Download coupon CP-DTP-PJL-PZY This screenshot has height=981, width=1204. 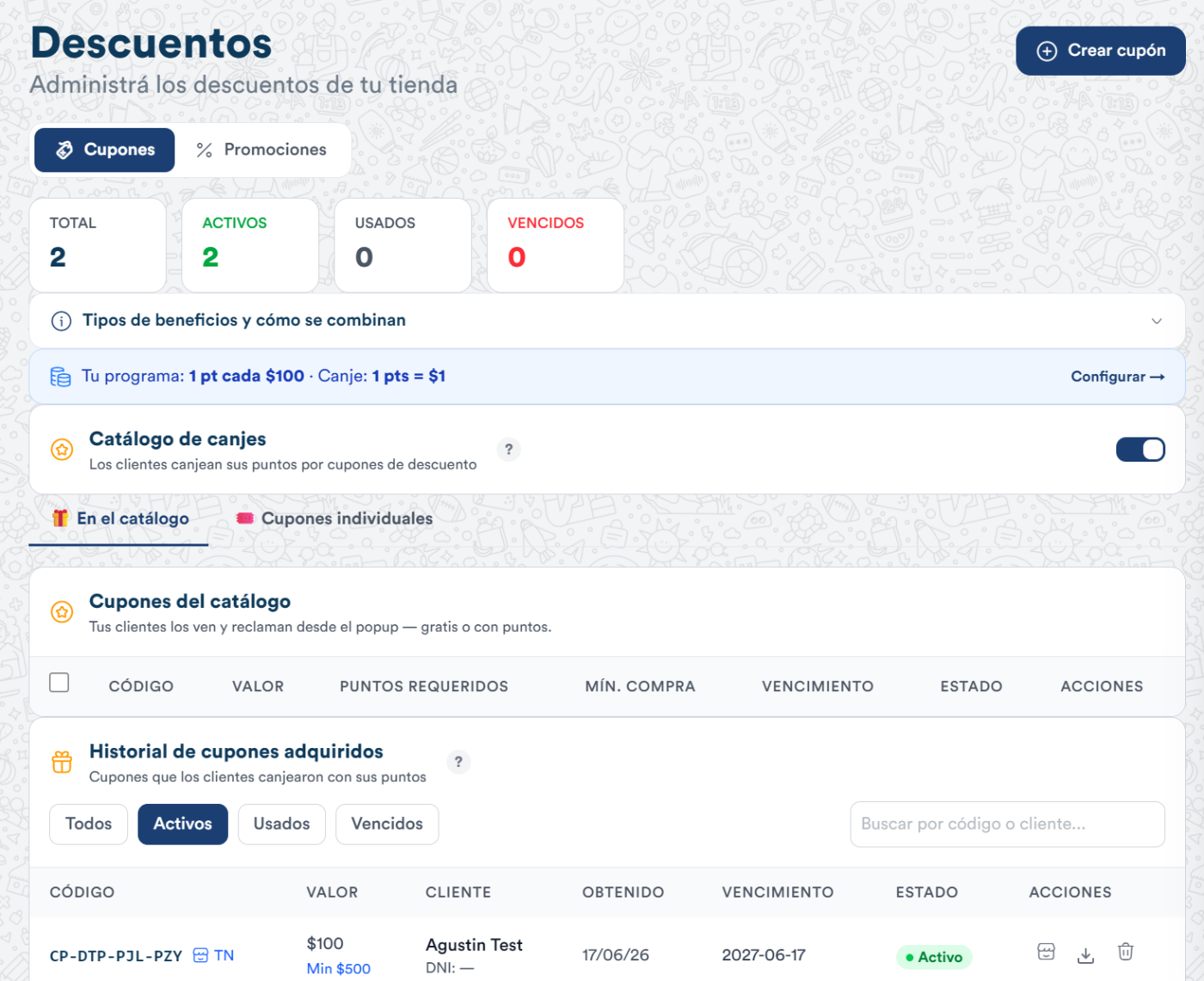click(1086, 955)
